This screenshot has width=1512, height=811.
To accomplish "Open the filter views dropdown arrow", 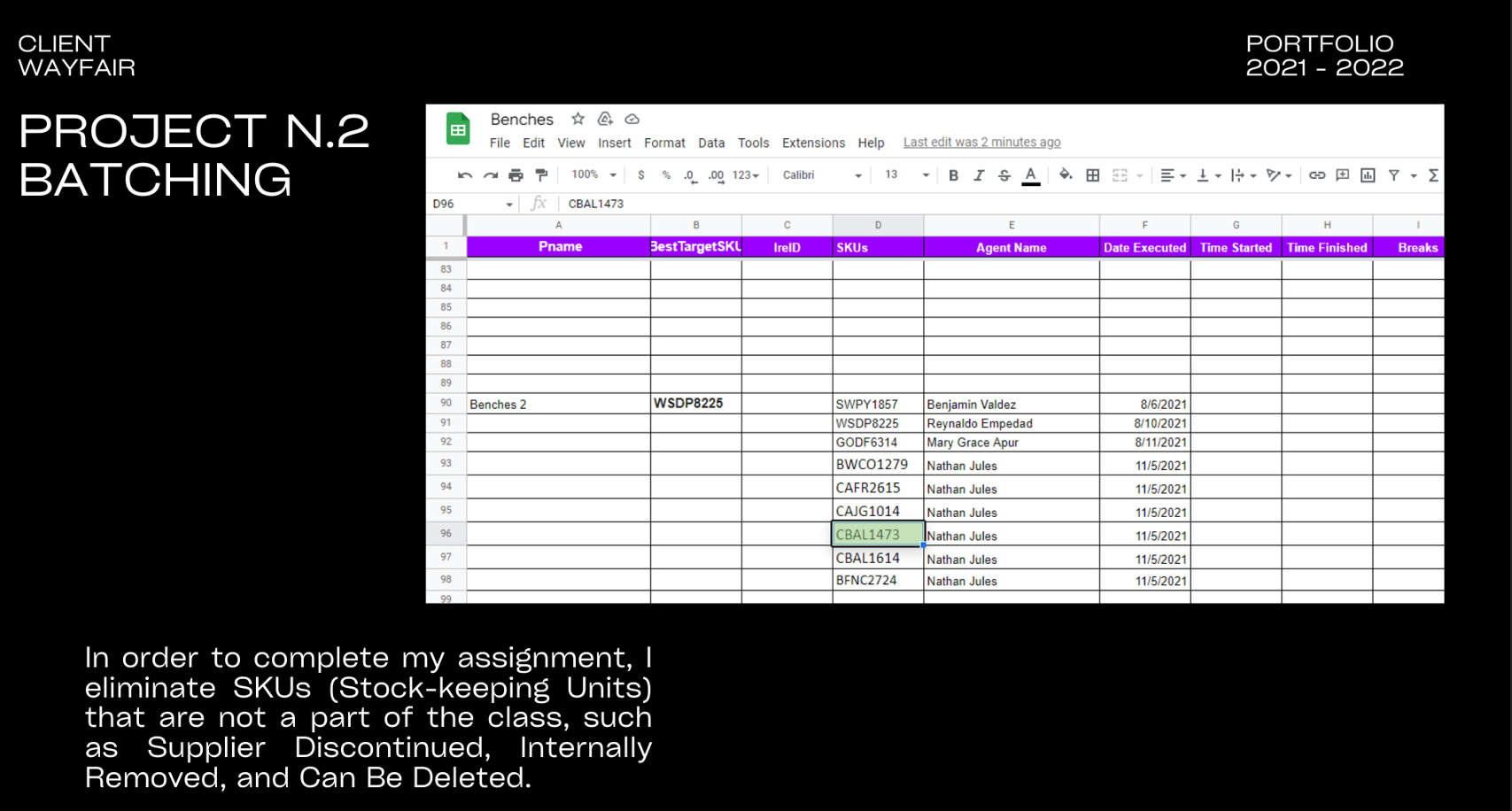I will click(1414, 176).
